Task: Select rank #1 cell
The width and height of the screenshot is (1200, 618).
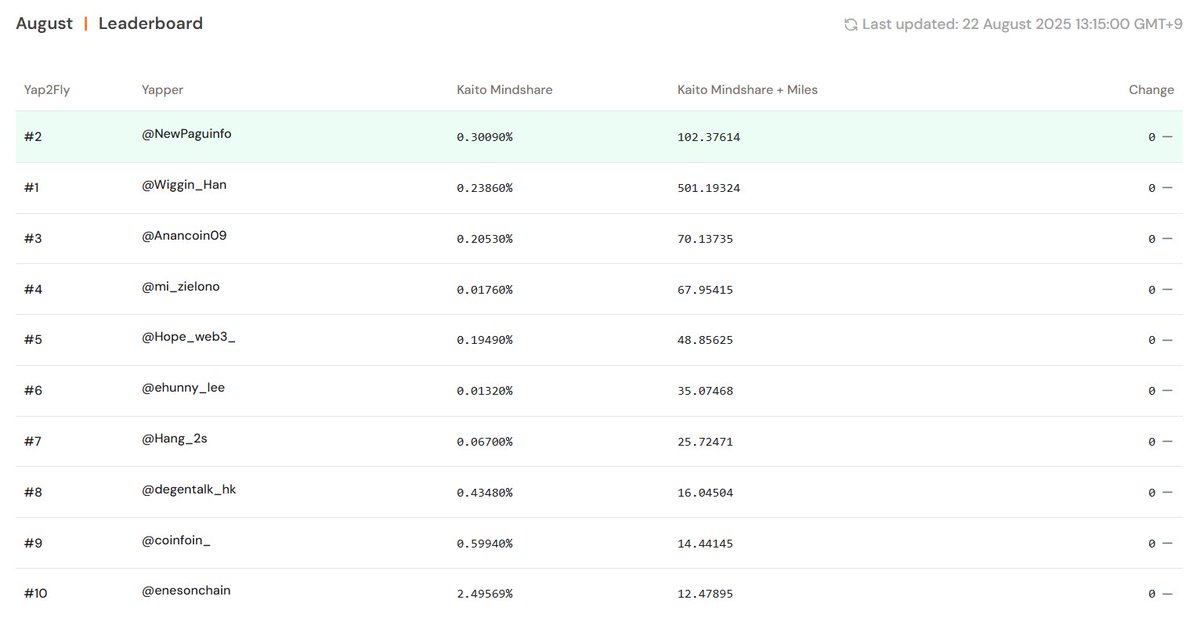Action: tap(33, 187)
